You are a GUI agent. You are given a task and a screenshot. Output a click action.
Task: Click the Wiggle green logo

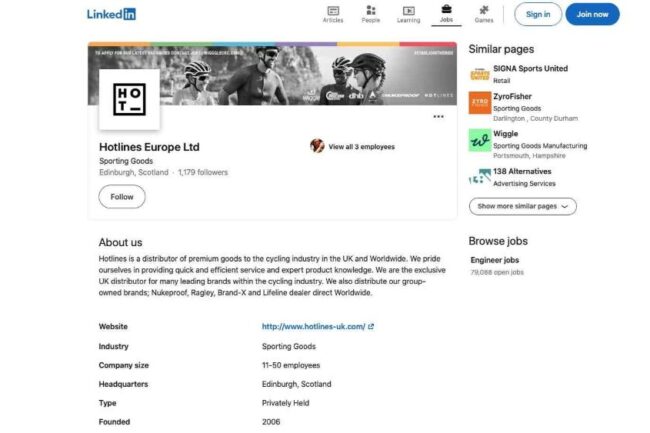pyautogui.click(x=480, y=140)
